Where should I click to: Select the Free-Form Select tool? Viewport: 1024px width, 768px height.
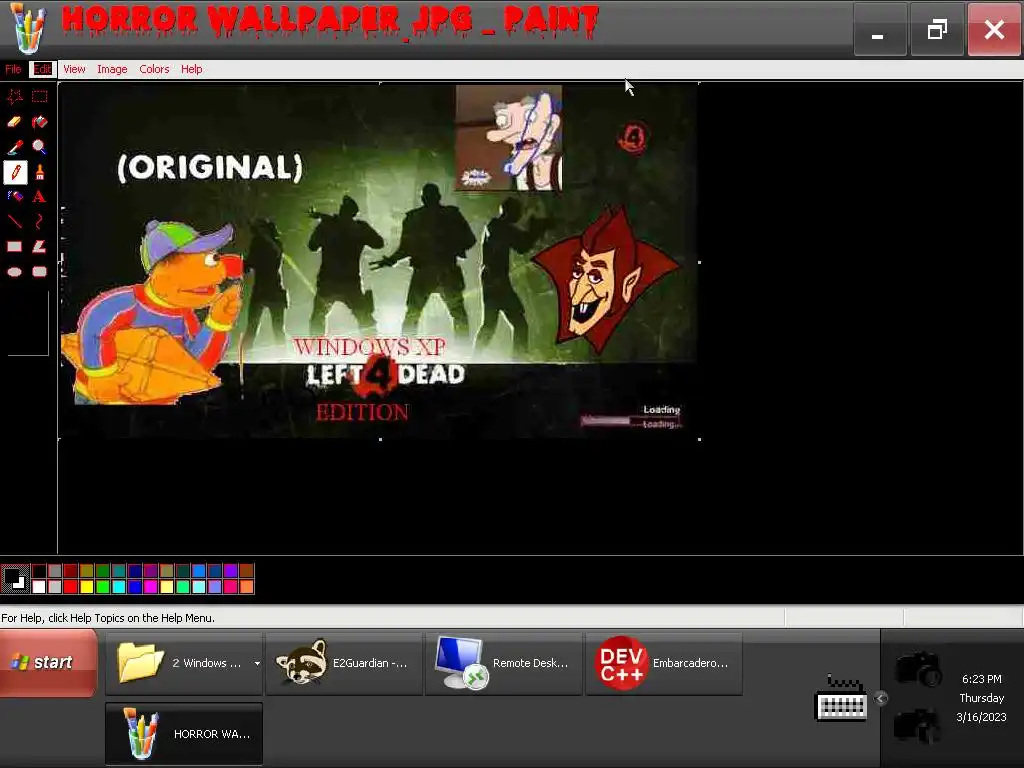15,97
